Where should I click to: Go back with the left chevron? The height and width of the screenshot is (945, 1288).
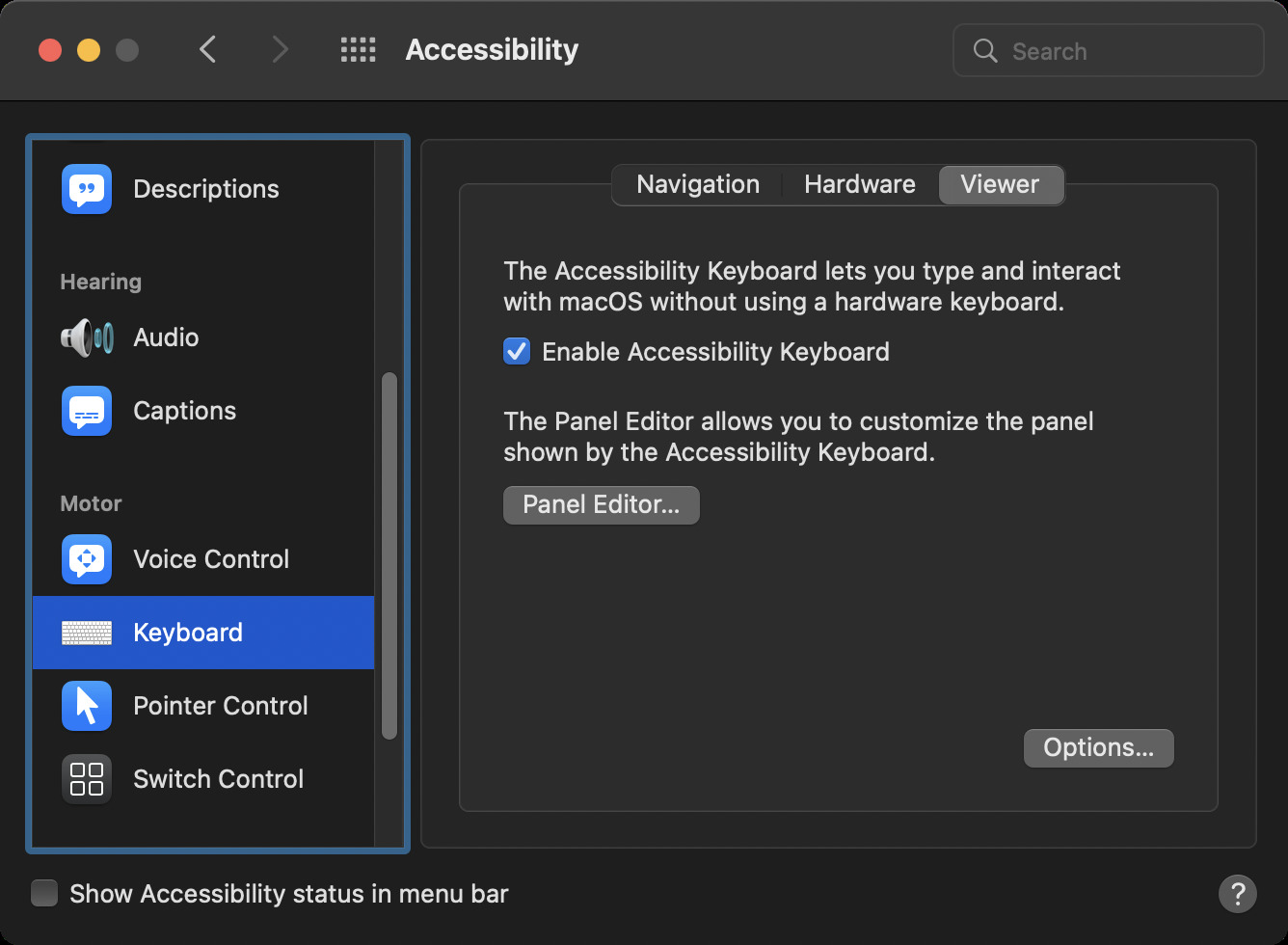click(x=207, y=49)
